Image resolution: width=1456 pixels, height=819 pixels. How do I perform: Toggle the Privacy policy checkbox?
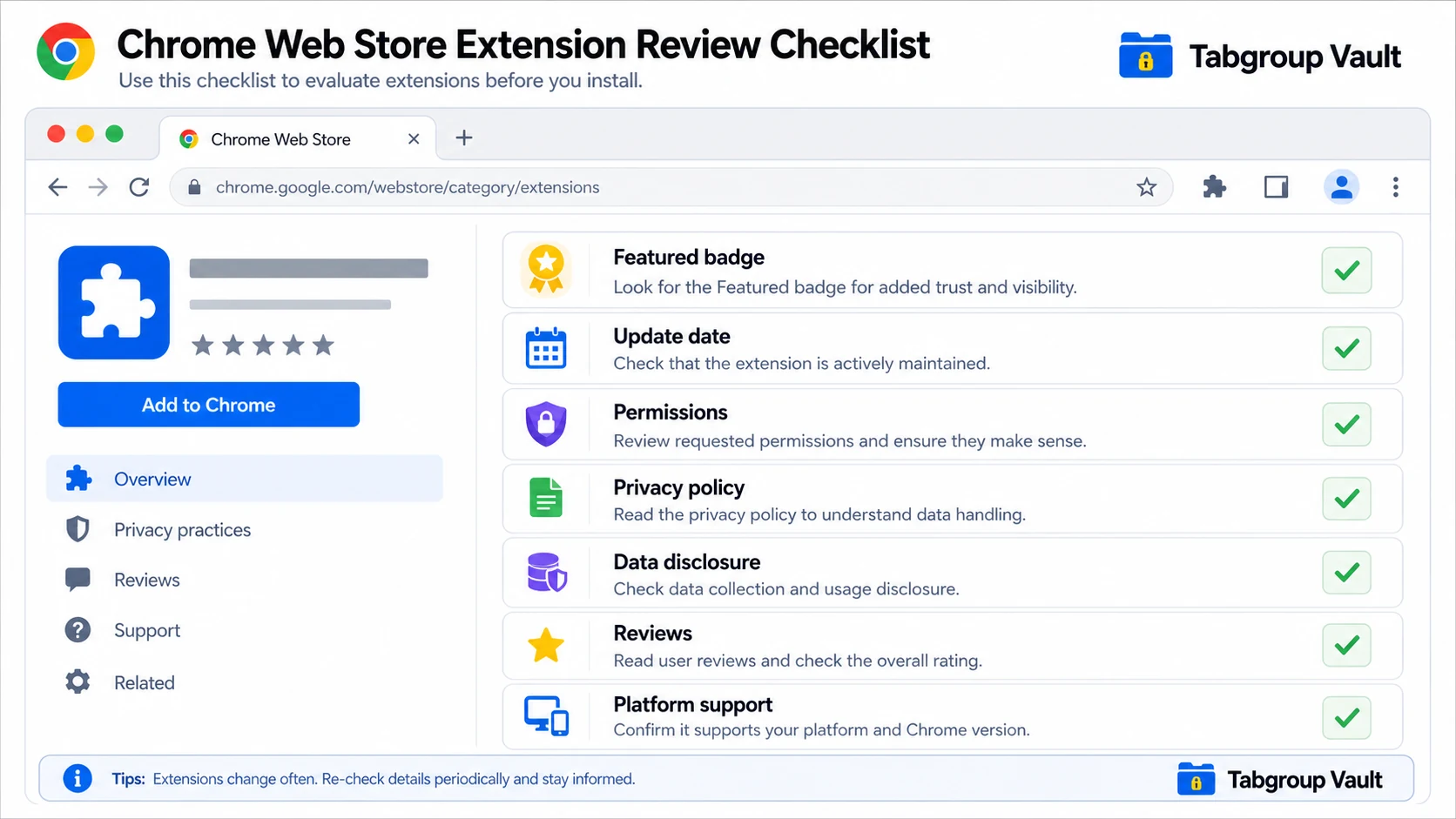click(x=1347, y=499)
